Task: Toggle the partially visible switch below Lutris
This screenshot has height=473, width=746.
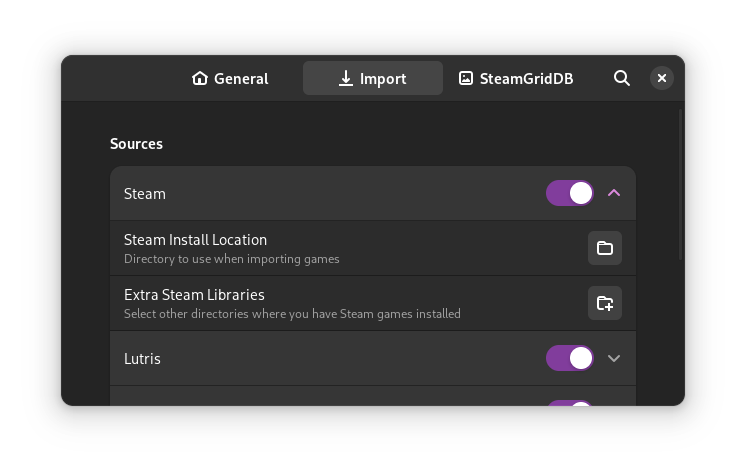Action: 570,403
